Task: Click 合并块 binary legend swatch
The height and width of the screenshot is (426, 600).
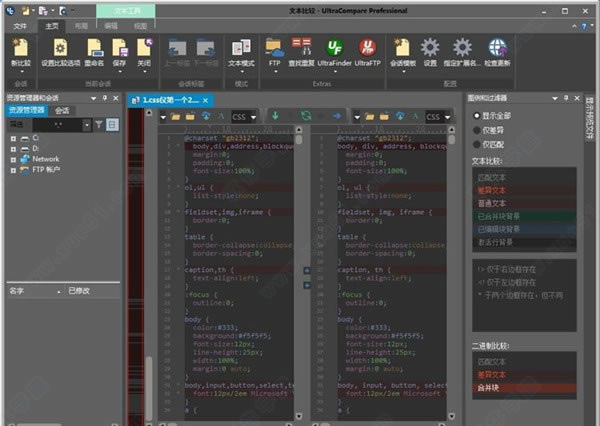Action: pos(524,388)
